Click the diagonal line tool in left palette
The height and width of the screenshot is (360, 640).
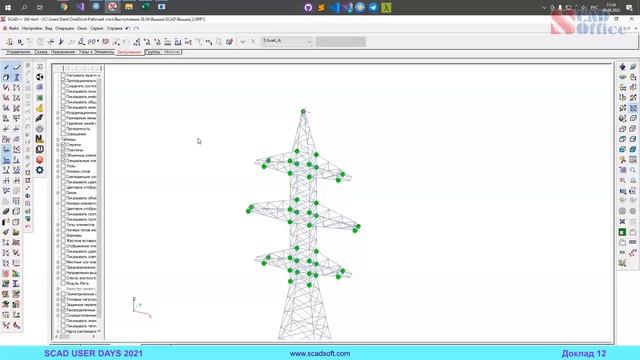[6, 67]
